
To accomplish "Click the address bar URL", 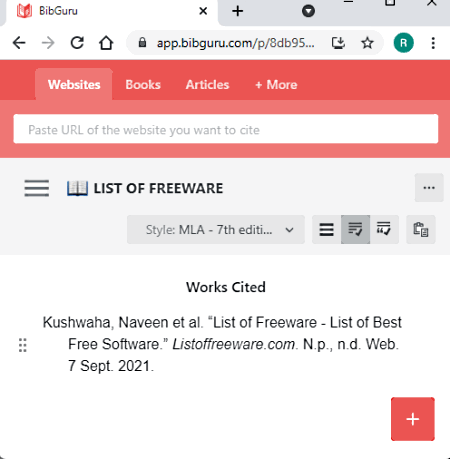I will pyautogui.click(x=235, y=43).
